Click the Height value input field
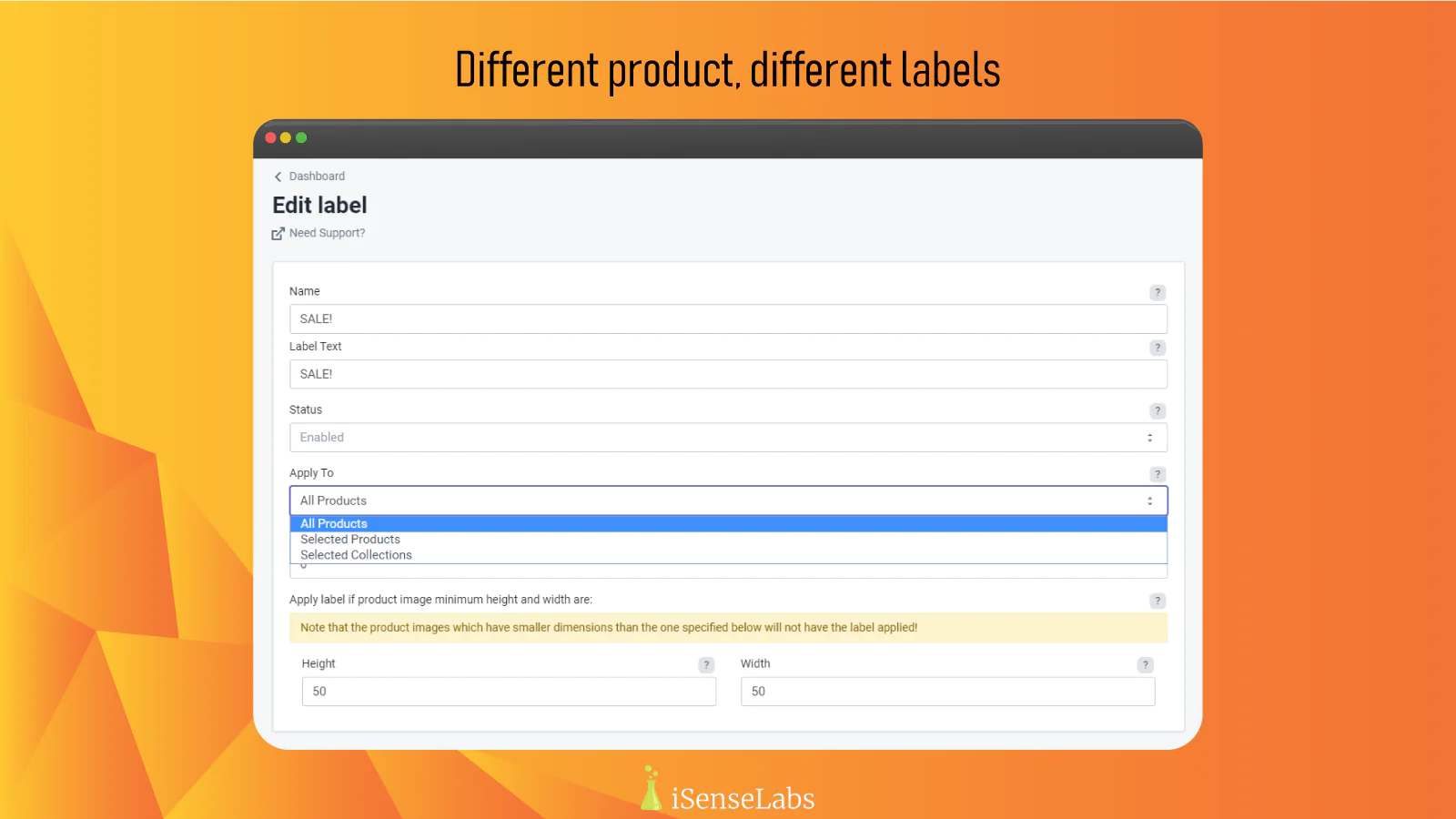This screenshot has width=1456, height=819. (509, 692)
